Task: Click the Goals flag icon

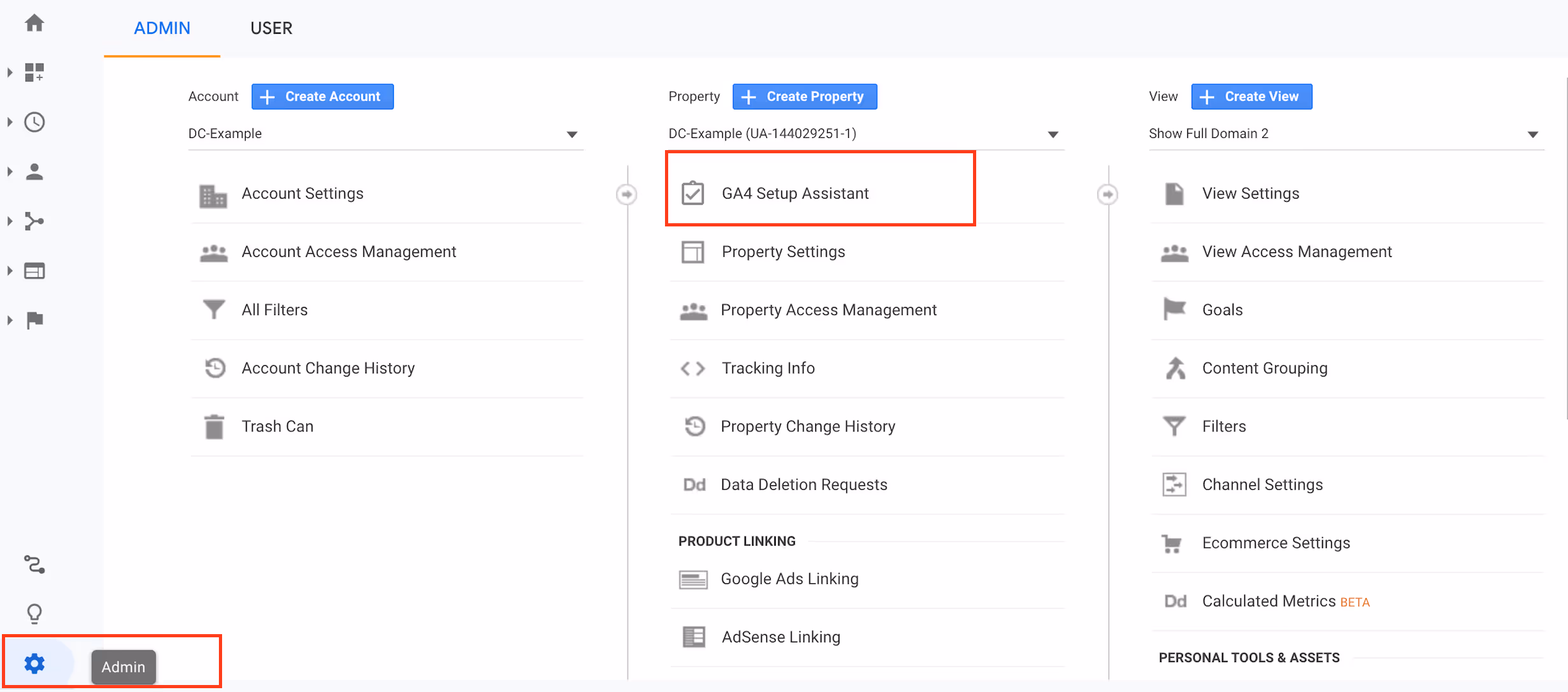Action: coord(1174,309)
